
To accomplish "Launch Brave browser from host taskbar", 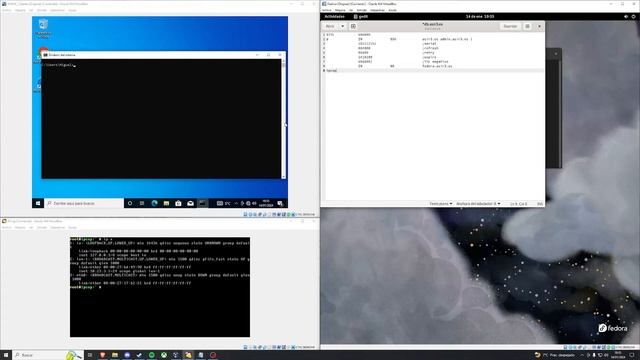I will (102, 355).
